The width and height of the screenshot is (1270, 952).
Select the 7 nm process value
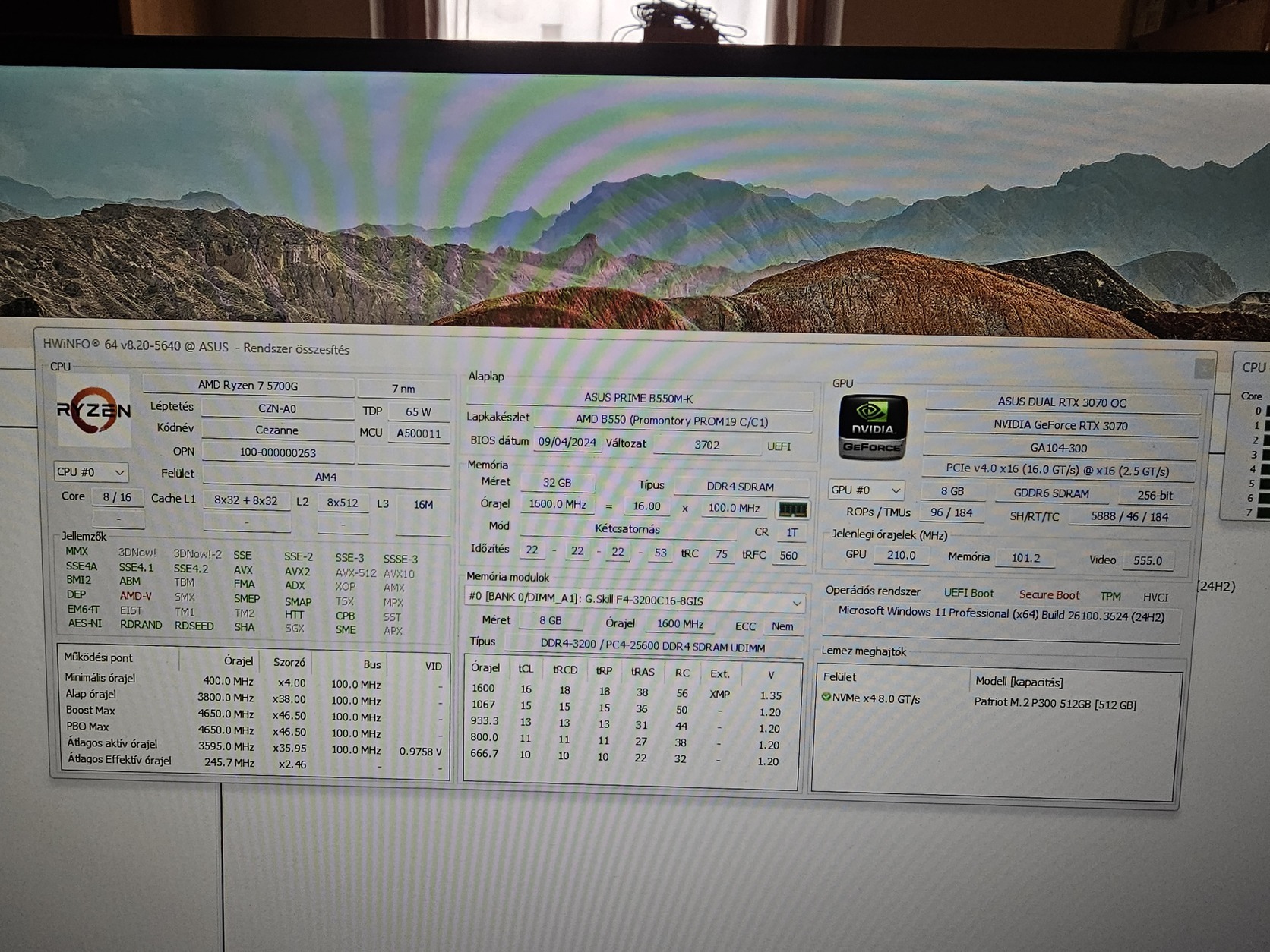click(403, 389)
